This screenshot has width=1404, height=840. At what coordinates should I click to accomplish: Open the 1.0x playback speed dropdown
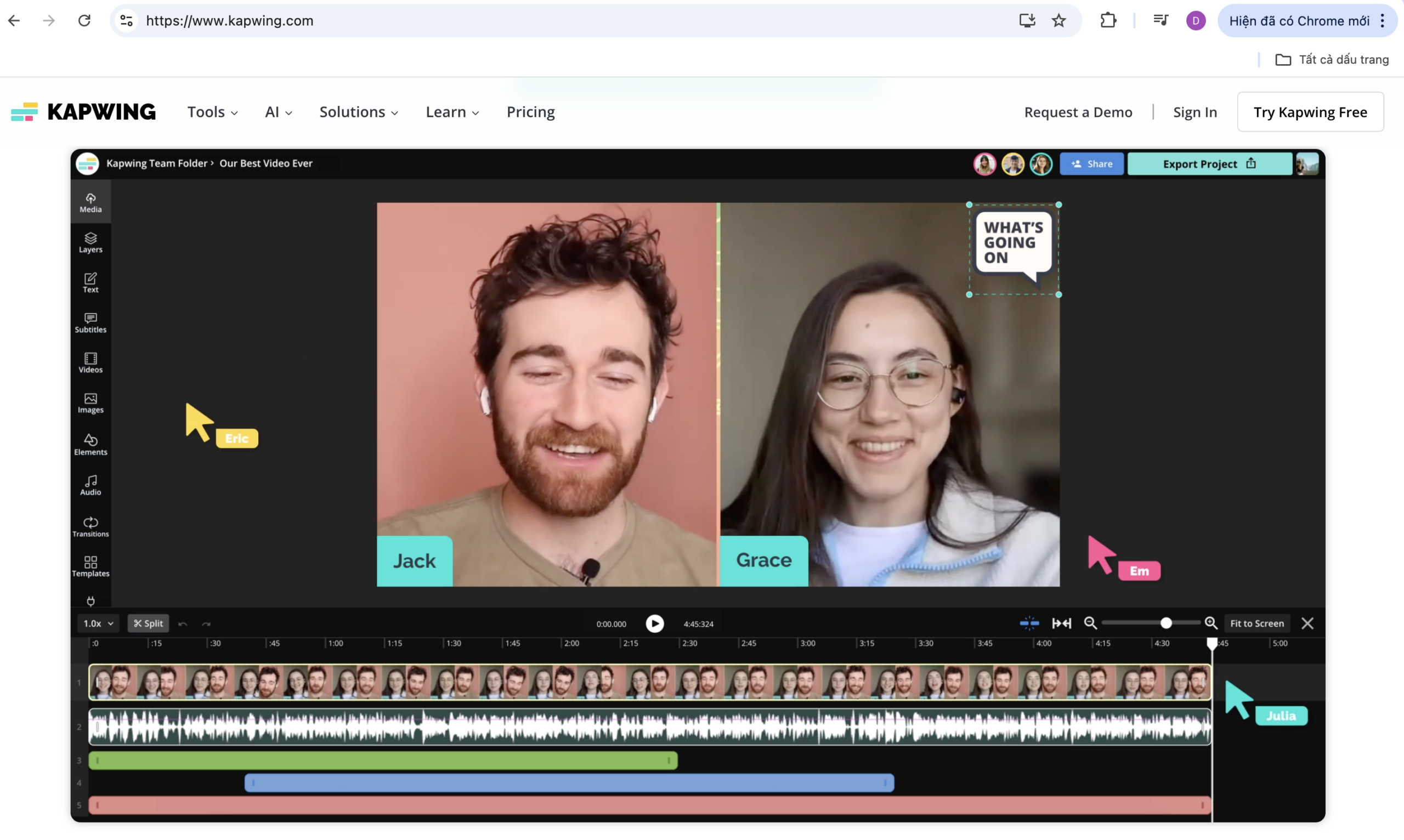click(x=98, y=623)
